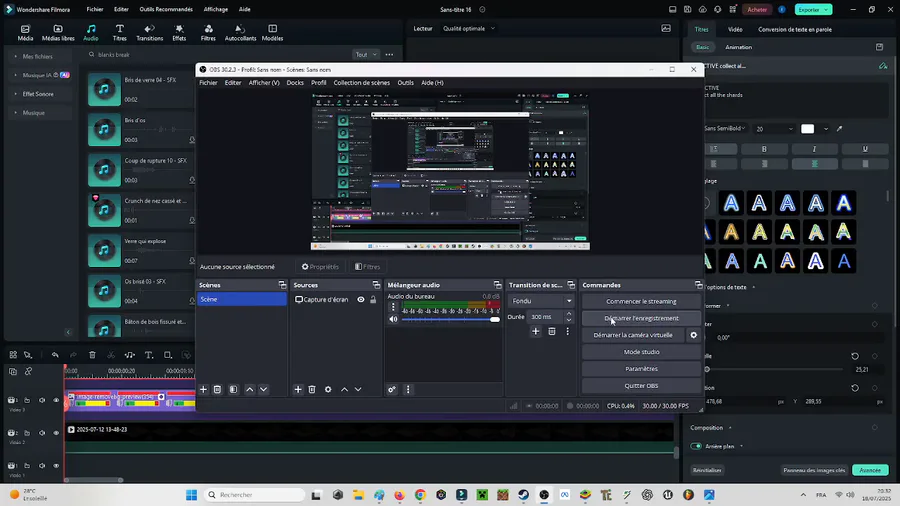The image size is (900, 506).
Task: Open the Exporter button dropdown arrow
Action: (x=826, y=10)
